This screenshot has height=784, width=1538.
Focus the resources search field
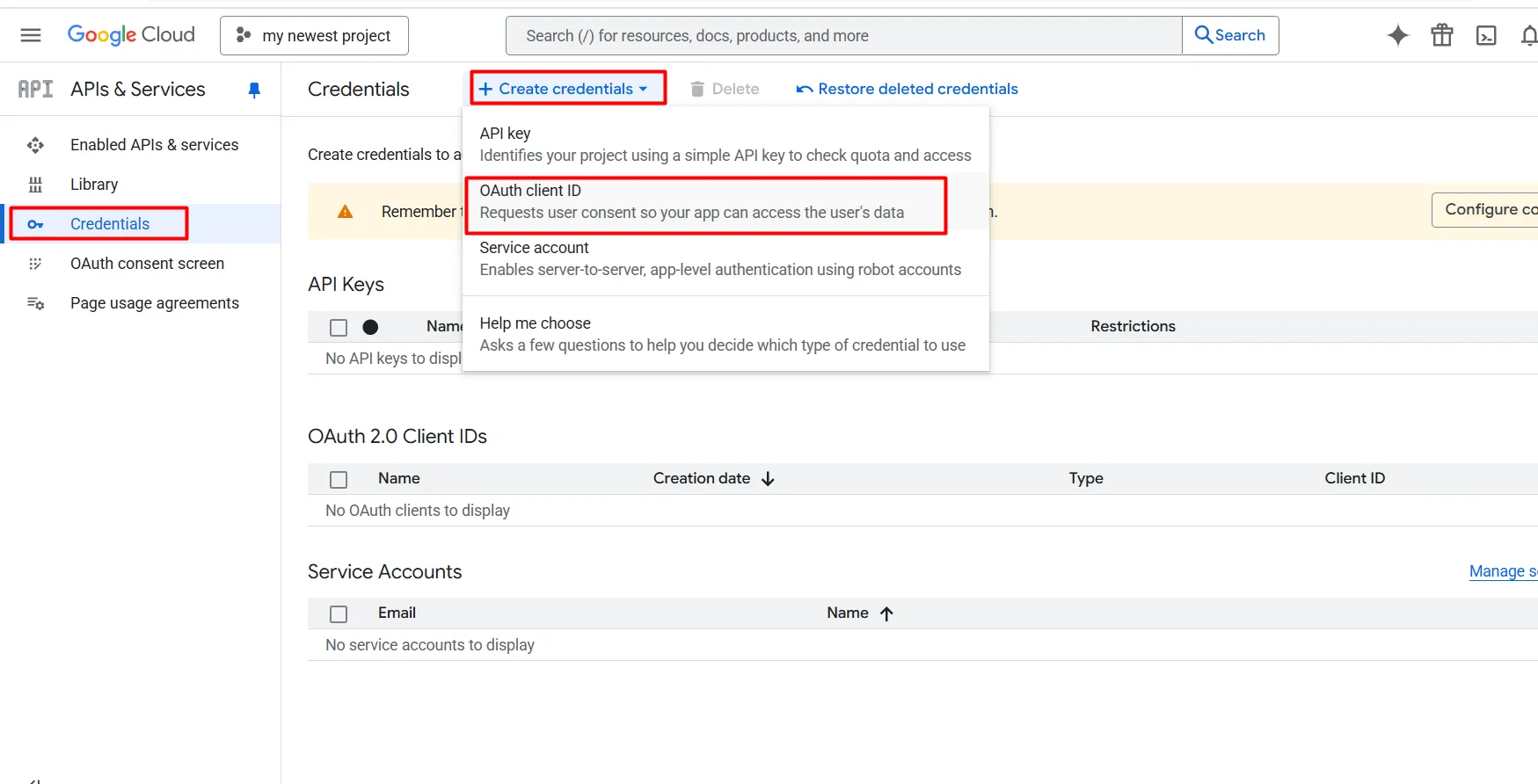[844, 35]
